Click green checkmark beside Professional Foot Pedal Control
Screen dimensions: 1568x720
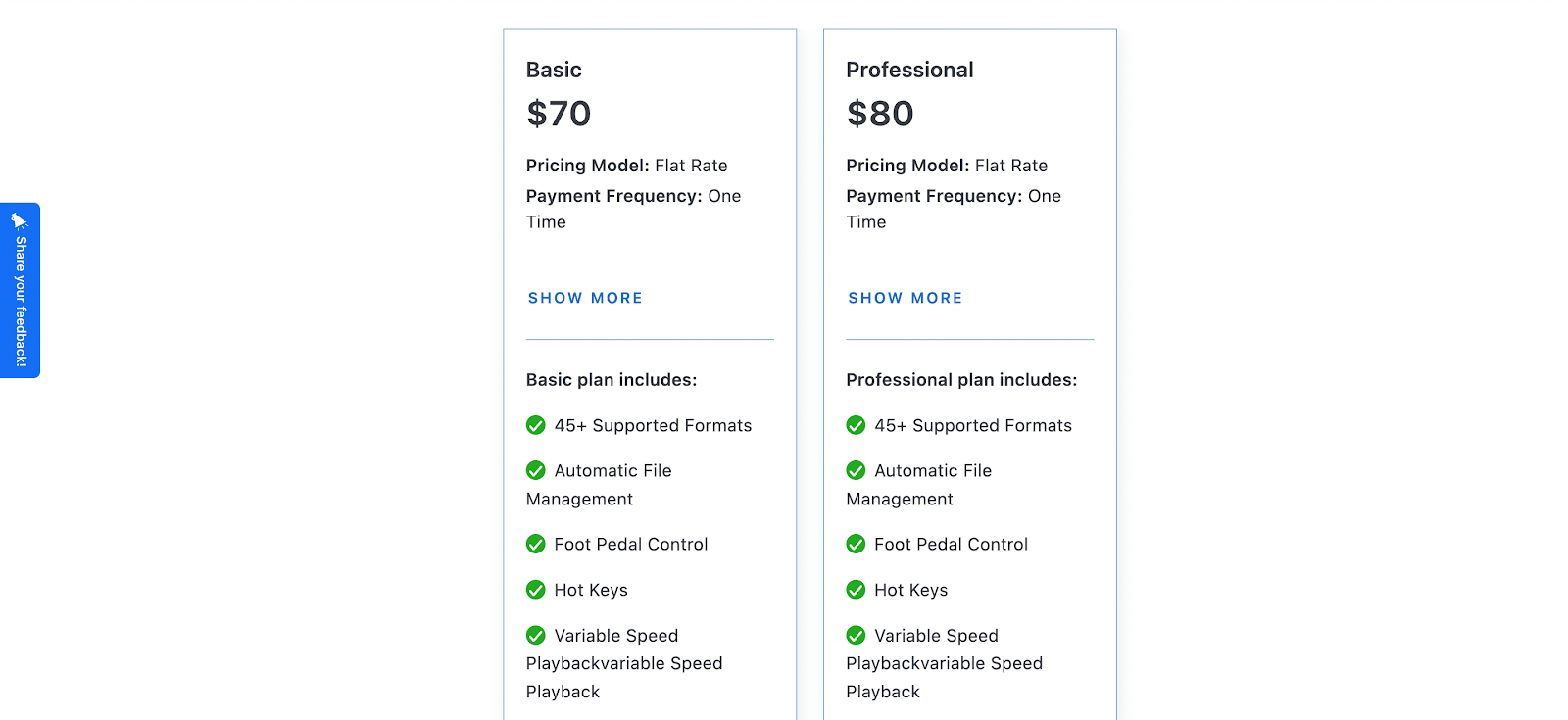coord(856,544)
